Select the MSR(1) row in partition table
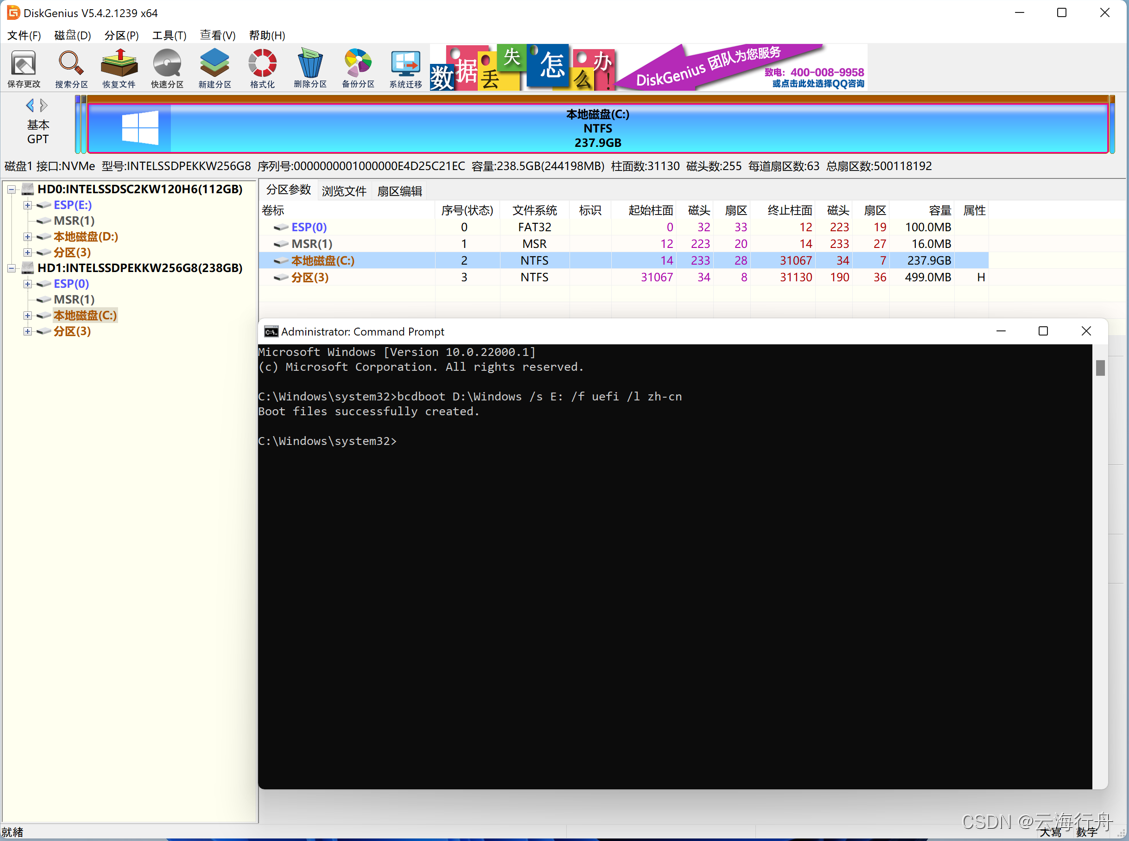The height and width of the screenshot is (841, 1129). (x=624, y=243)
